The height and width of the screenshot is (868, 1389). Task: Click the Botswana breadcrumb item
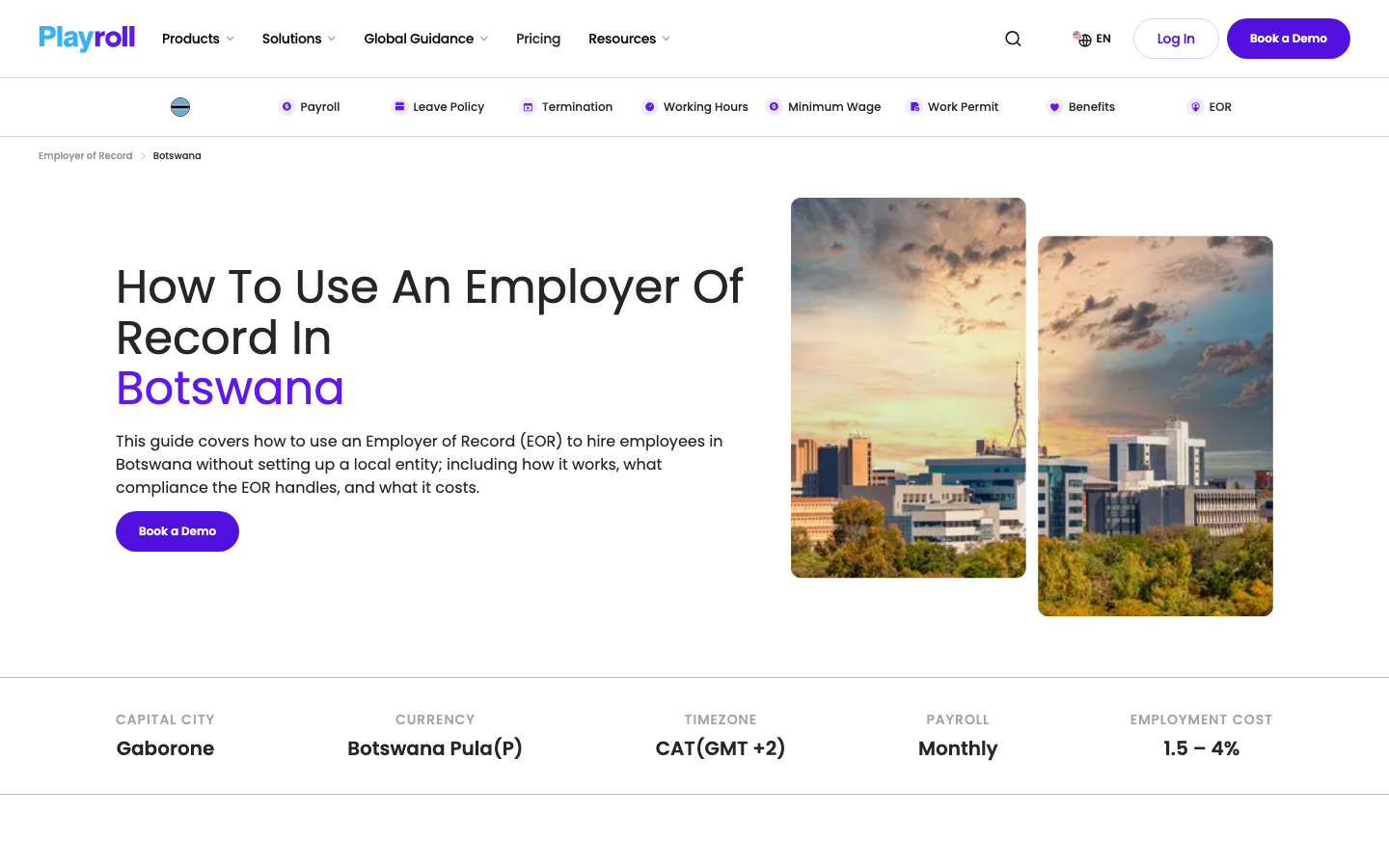[x=177, y=155]
